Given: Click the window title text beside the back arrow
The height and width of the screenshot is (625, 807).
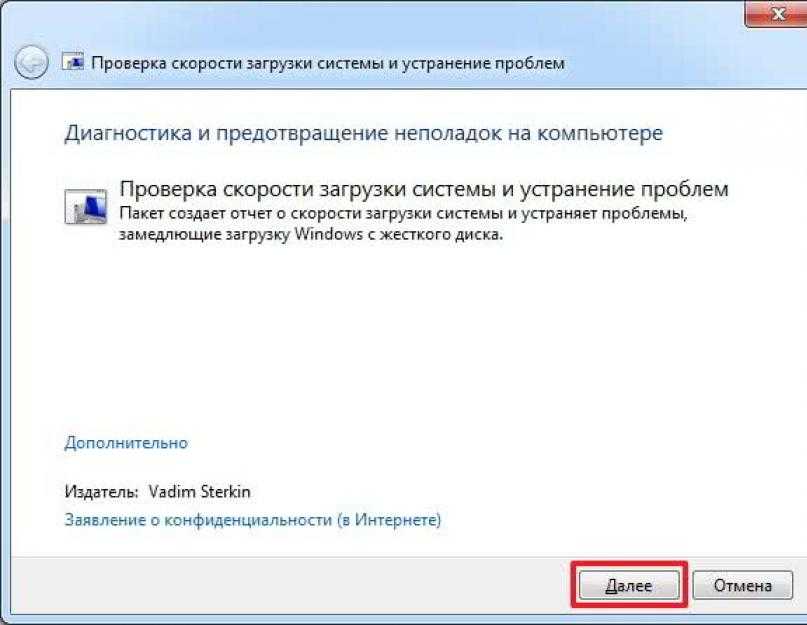Looking at the screenshot, I should click(328, 63).
